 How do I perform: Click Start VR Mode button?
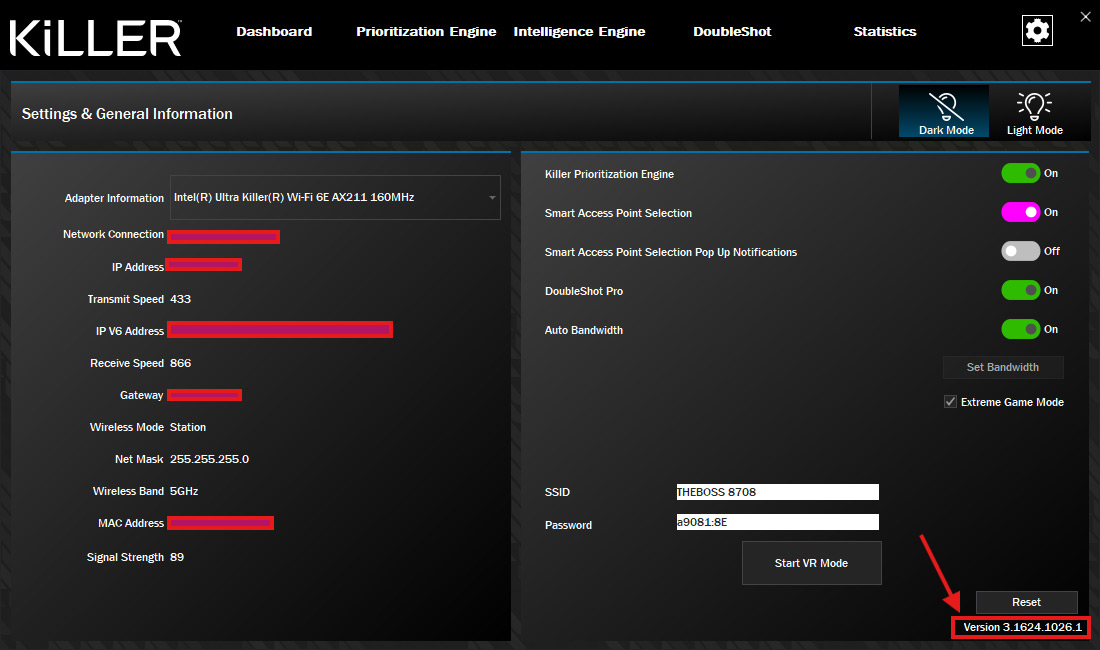tap(812, 563)
